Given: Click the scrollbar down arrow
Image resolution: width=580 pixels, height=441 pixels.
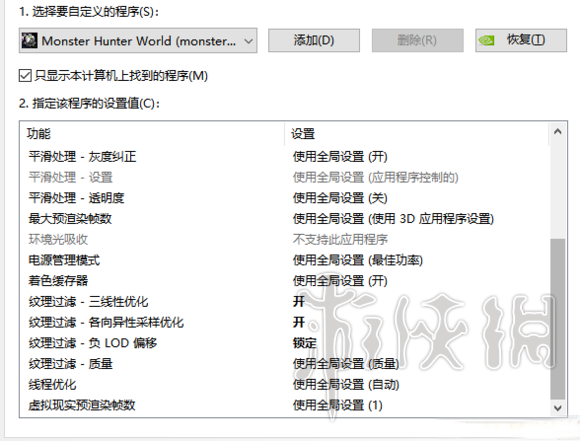Looking at the screenshot, I should [557, 408].
